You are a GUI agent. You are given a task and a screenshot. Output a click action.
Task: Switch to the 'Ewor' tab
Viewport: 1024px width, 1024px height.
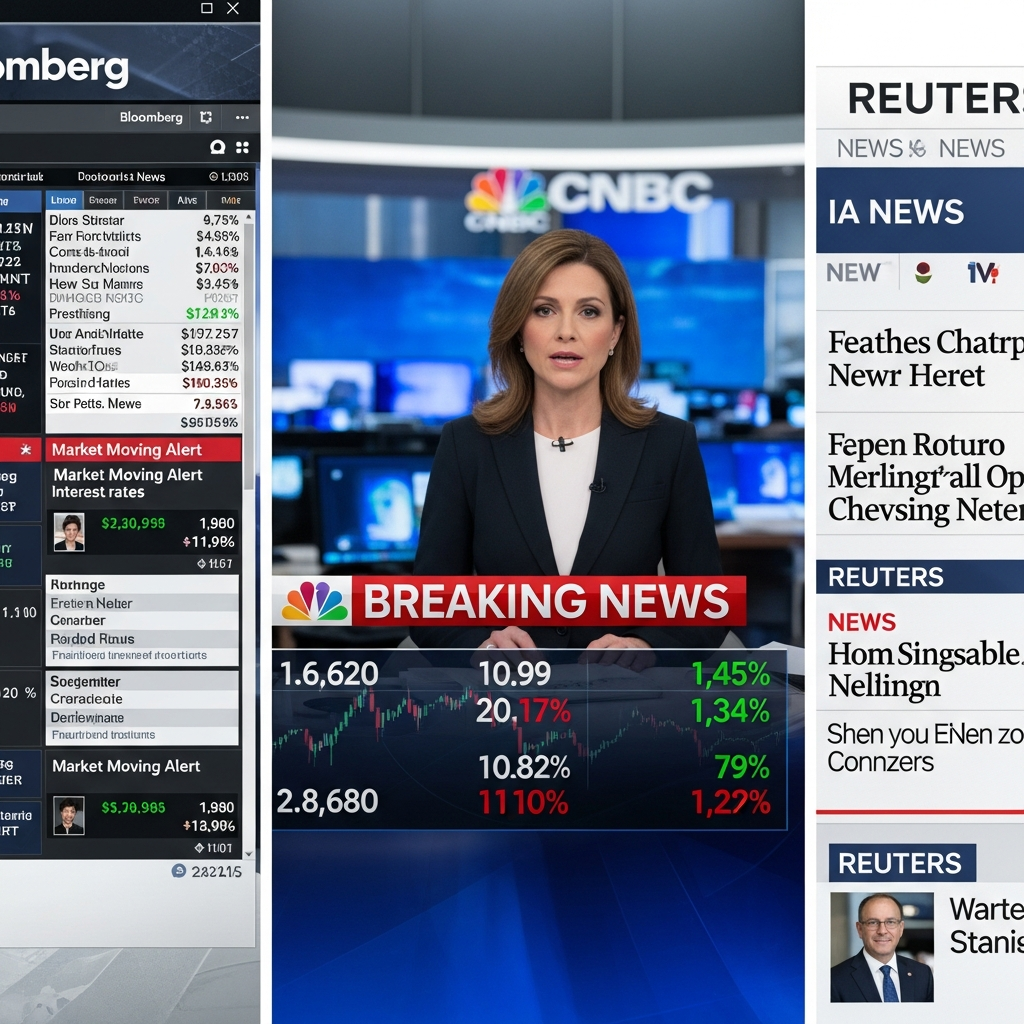(x=147, y=200)
